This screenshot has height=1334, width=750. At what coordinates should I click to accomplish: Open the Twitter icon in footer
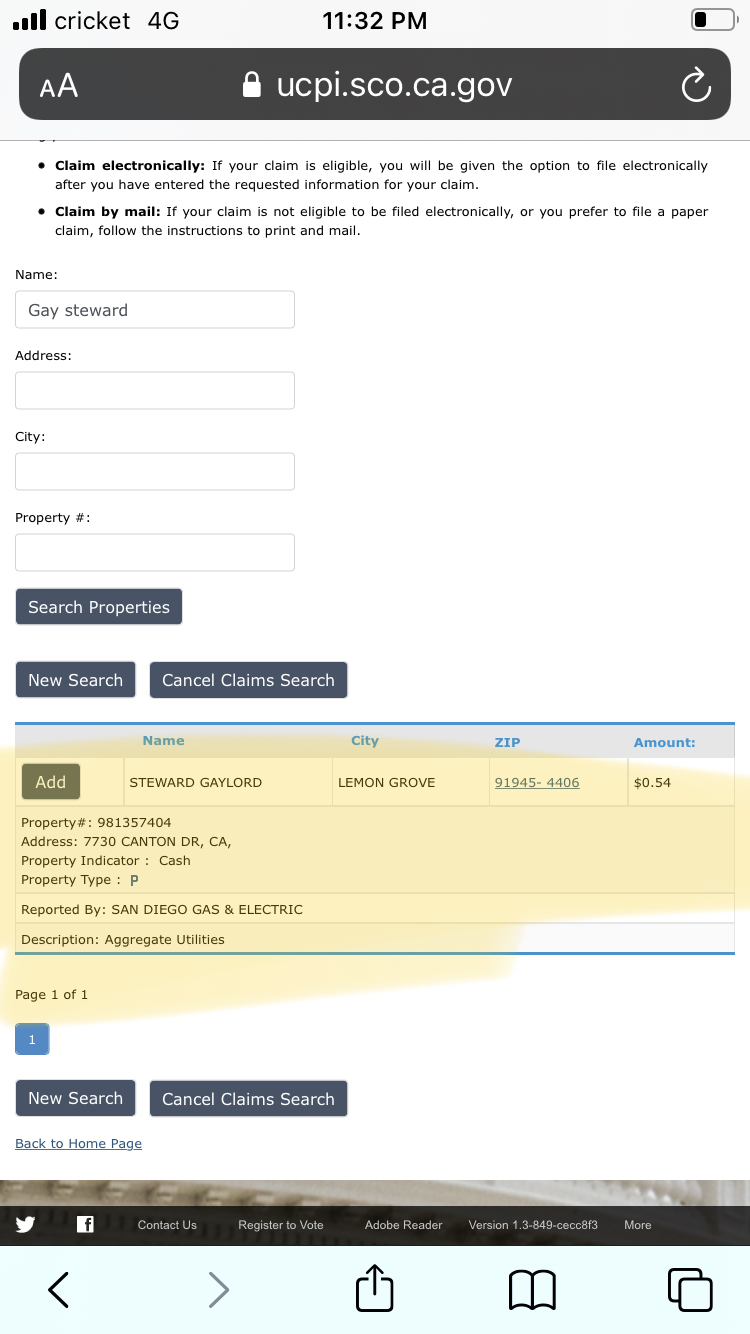(25, 1224)
